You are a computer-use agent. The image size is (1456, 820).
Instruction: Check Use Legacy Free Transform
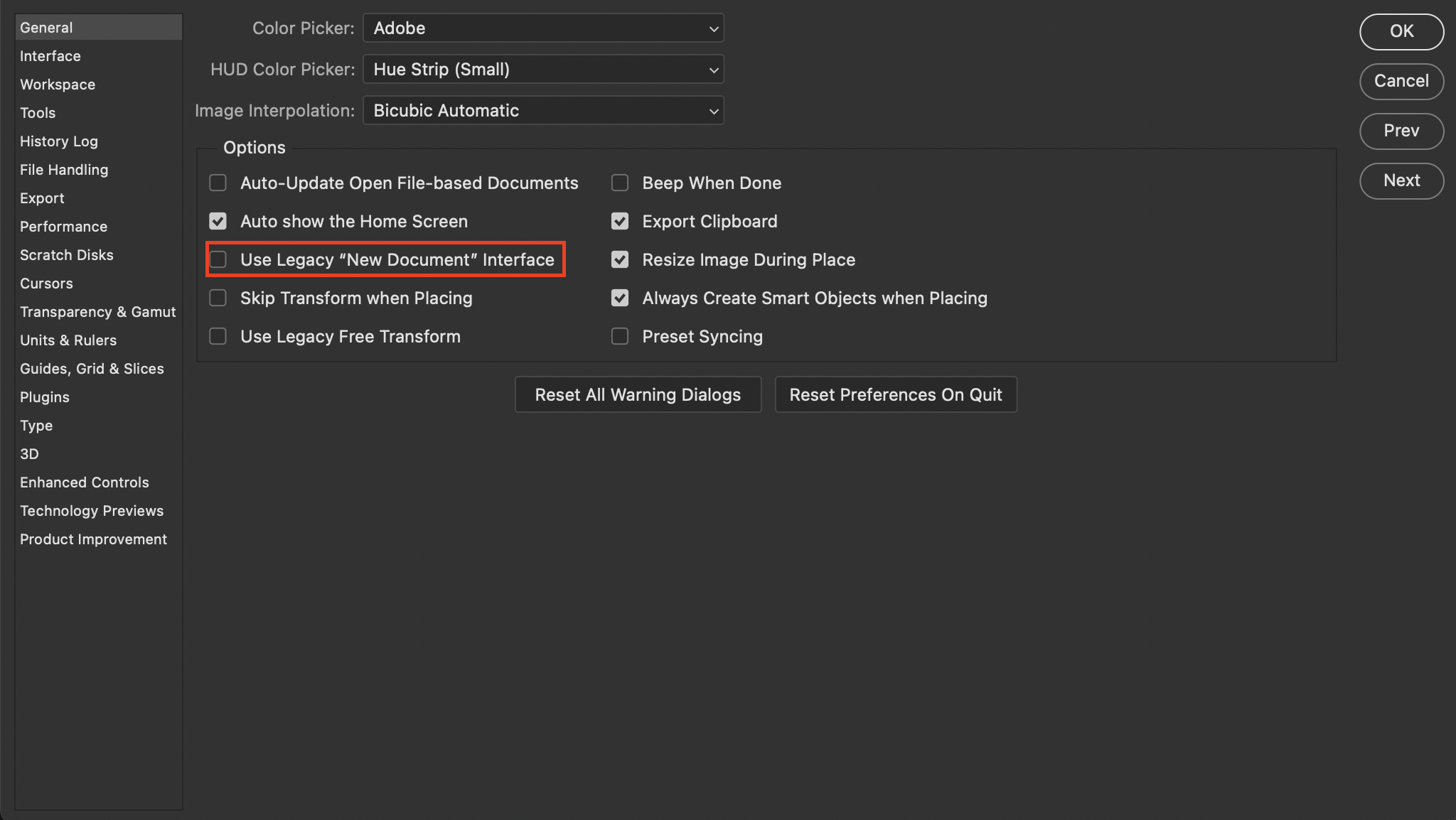coord(218,336)
